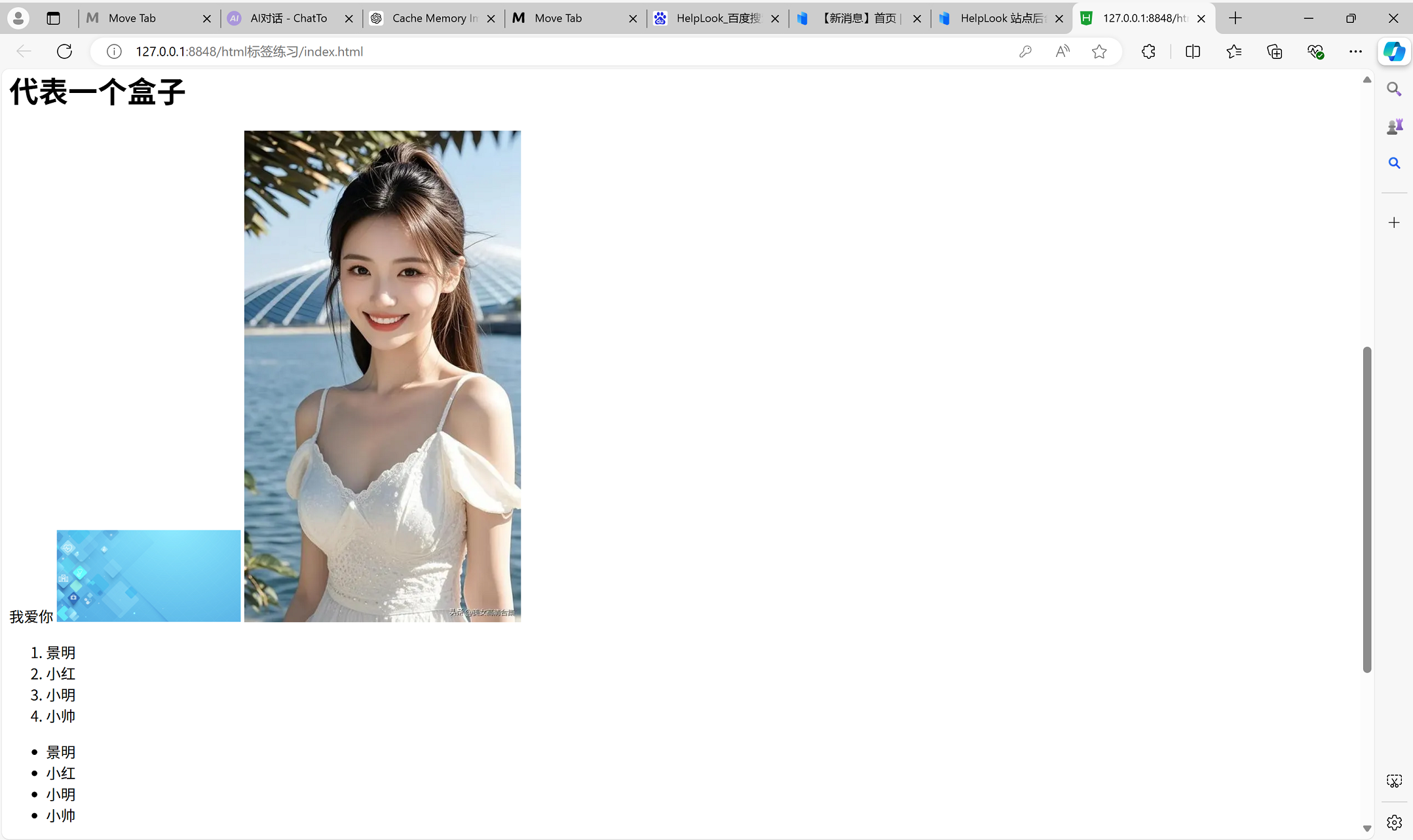Switch to the AI对话 ChatTo tab

click(288, 18)
